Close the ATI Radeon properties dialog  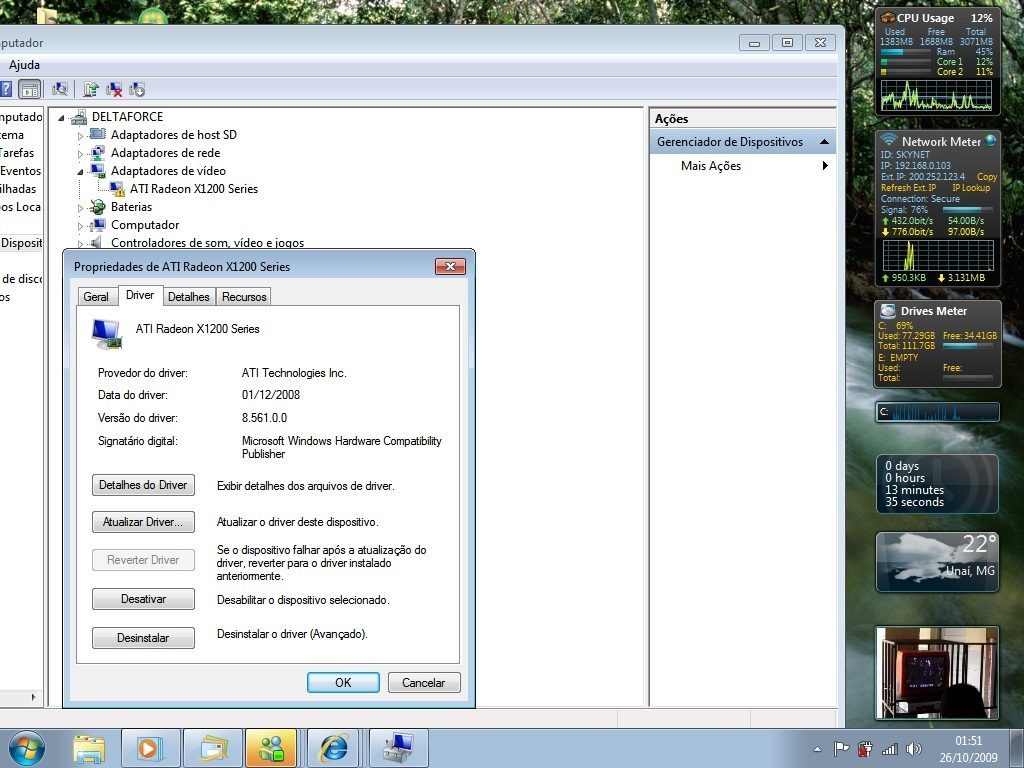(x=451, y=266)
